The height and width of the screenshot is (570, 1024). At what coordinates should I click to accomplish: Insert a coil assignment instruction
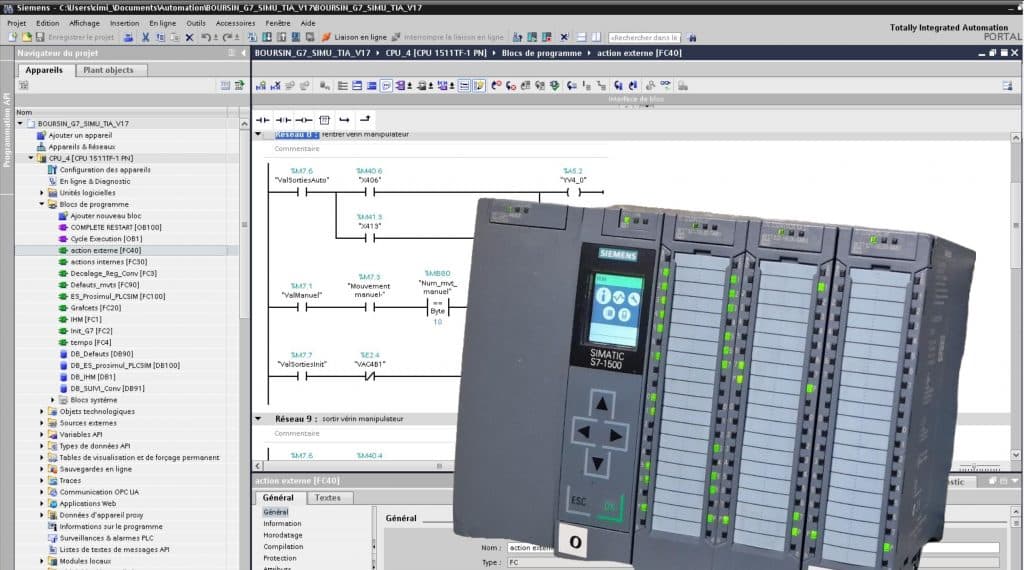point(303,119)
